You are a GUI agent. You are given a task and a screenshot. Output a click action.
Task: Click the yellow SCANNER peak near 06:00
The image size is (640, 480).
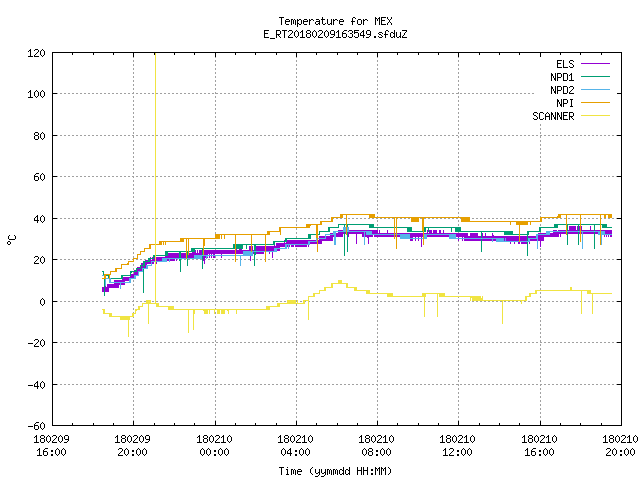[x=340, y=282]
